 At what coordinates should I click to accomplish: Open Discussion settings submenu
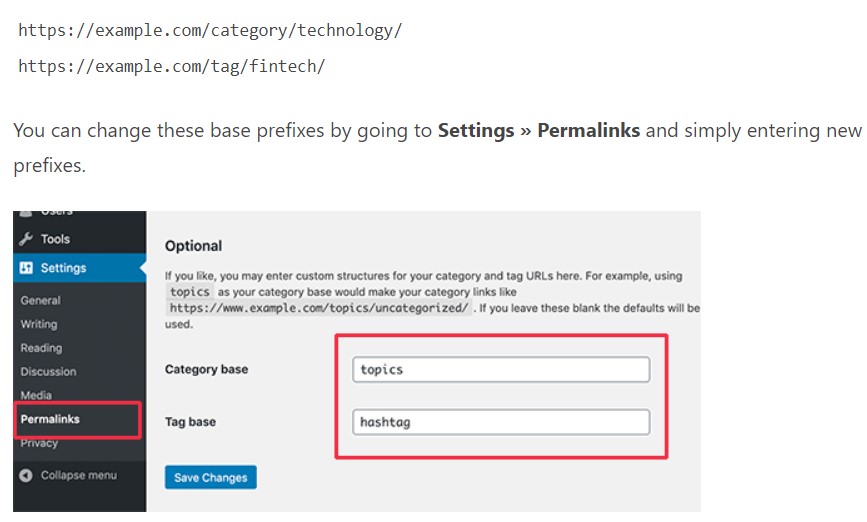point(49,372)
